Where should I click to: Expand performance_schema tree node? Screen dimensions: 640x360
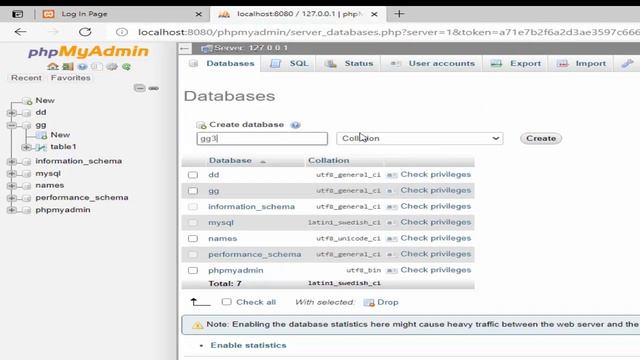[x=12, y=198]
